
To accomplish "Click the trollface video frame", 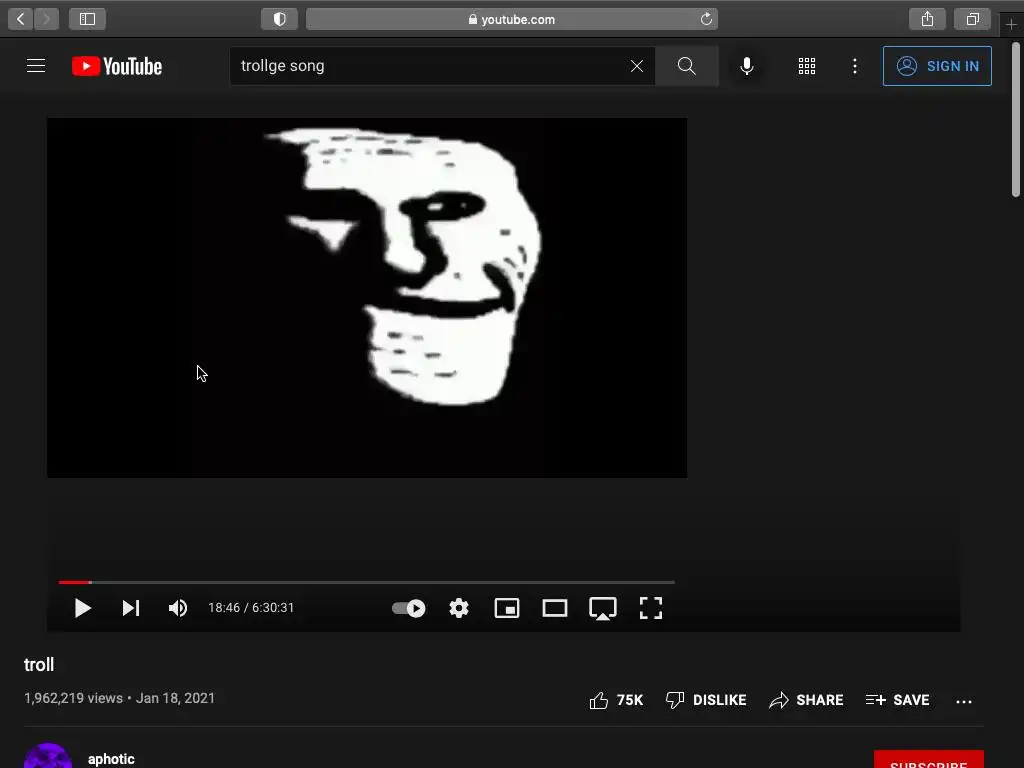I will [x=366, y=297].
